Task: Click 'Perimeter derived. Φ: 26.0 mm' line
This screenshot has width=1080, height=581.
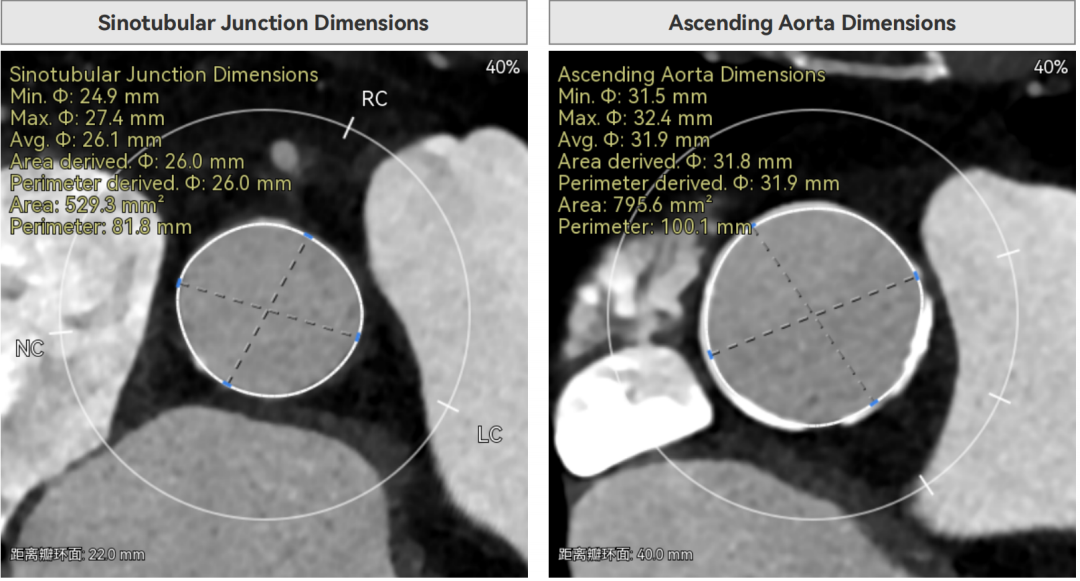Action: coord(150,184)
